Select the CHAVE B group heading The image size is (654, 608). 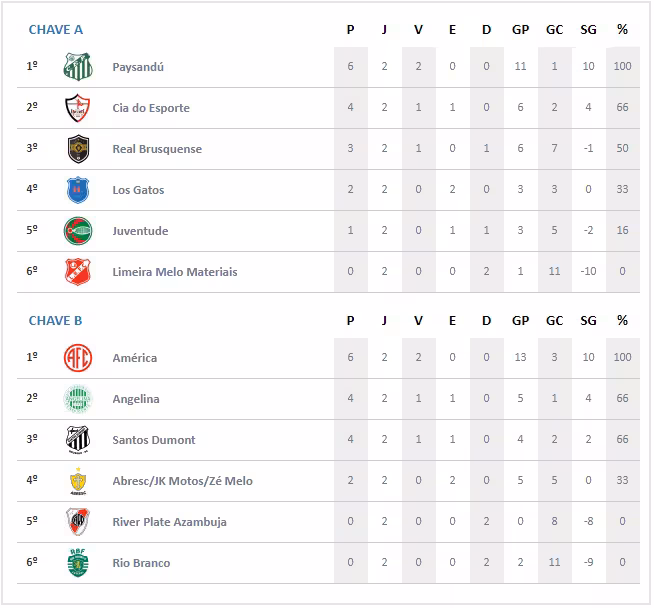tap(56, 321)
